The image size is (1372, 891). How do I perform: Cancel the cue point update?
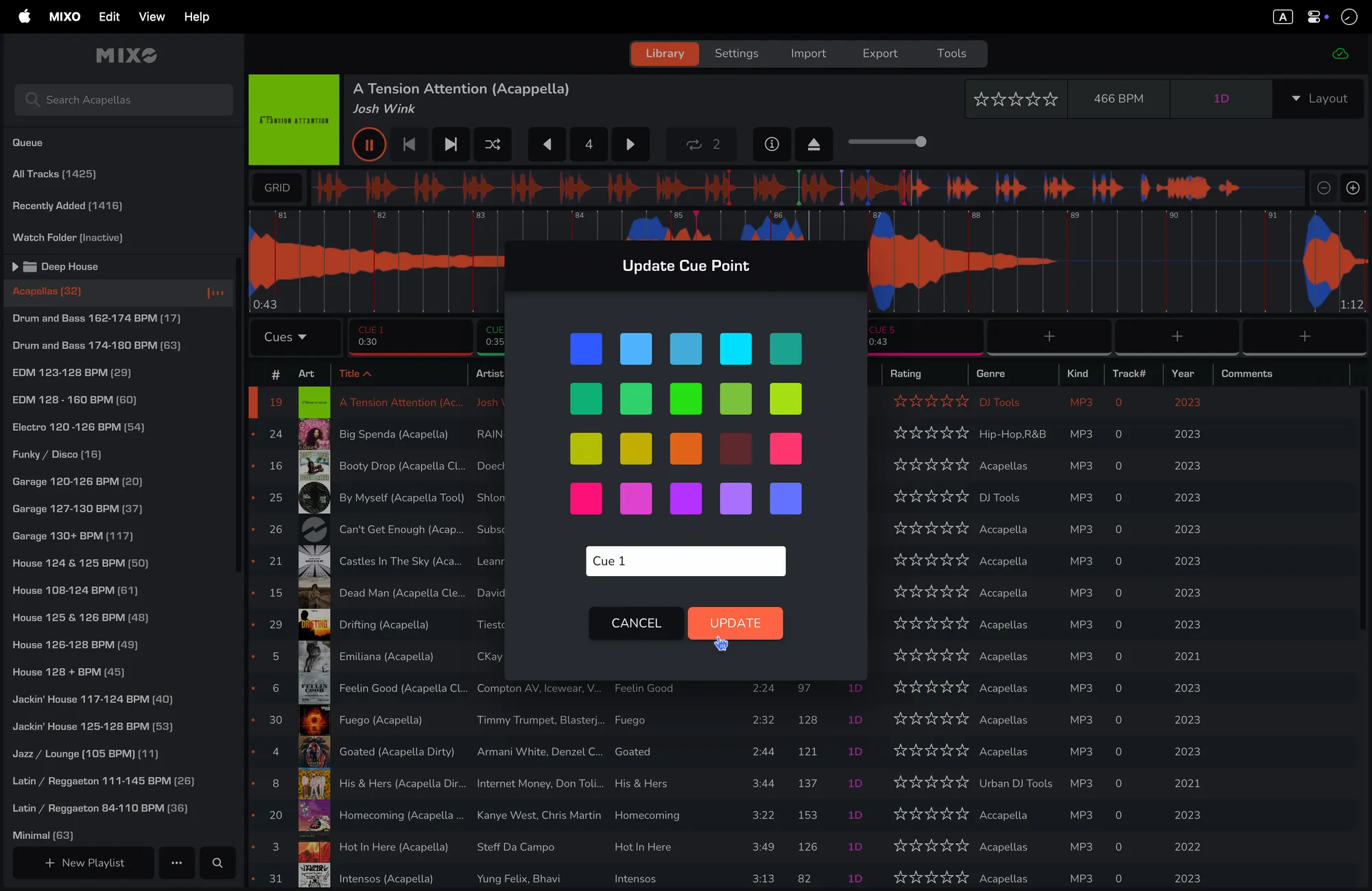[636, 623]
